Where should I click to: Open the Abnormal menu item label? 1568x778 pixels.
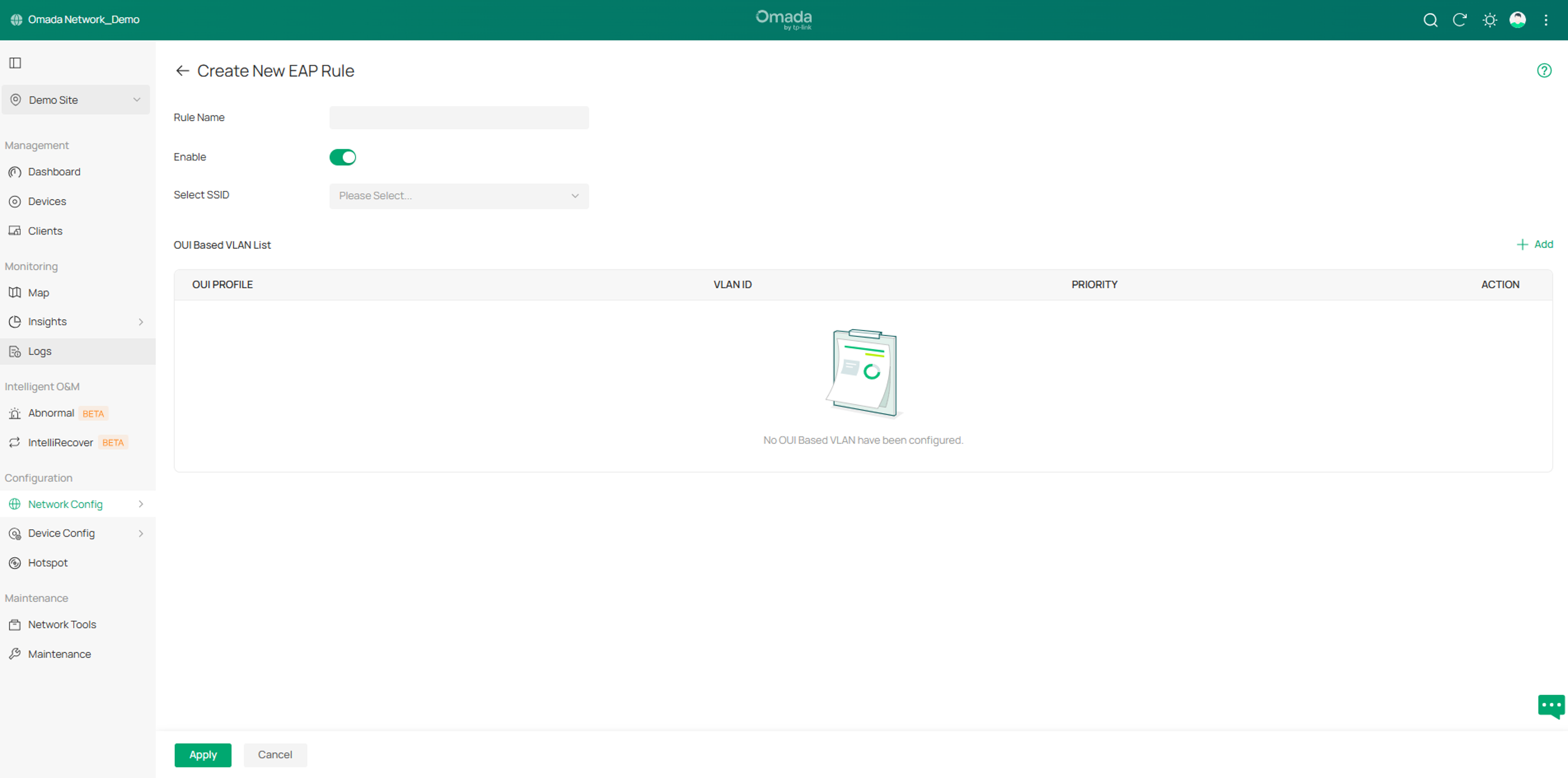pos(51,413)
